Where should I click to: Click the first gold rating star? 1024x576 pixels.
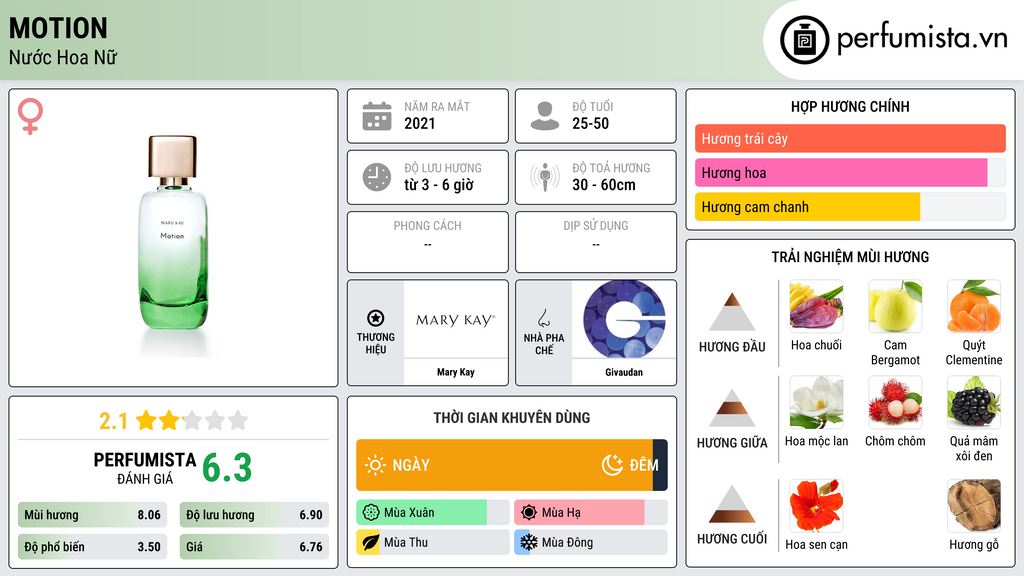tap(146, 420)
